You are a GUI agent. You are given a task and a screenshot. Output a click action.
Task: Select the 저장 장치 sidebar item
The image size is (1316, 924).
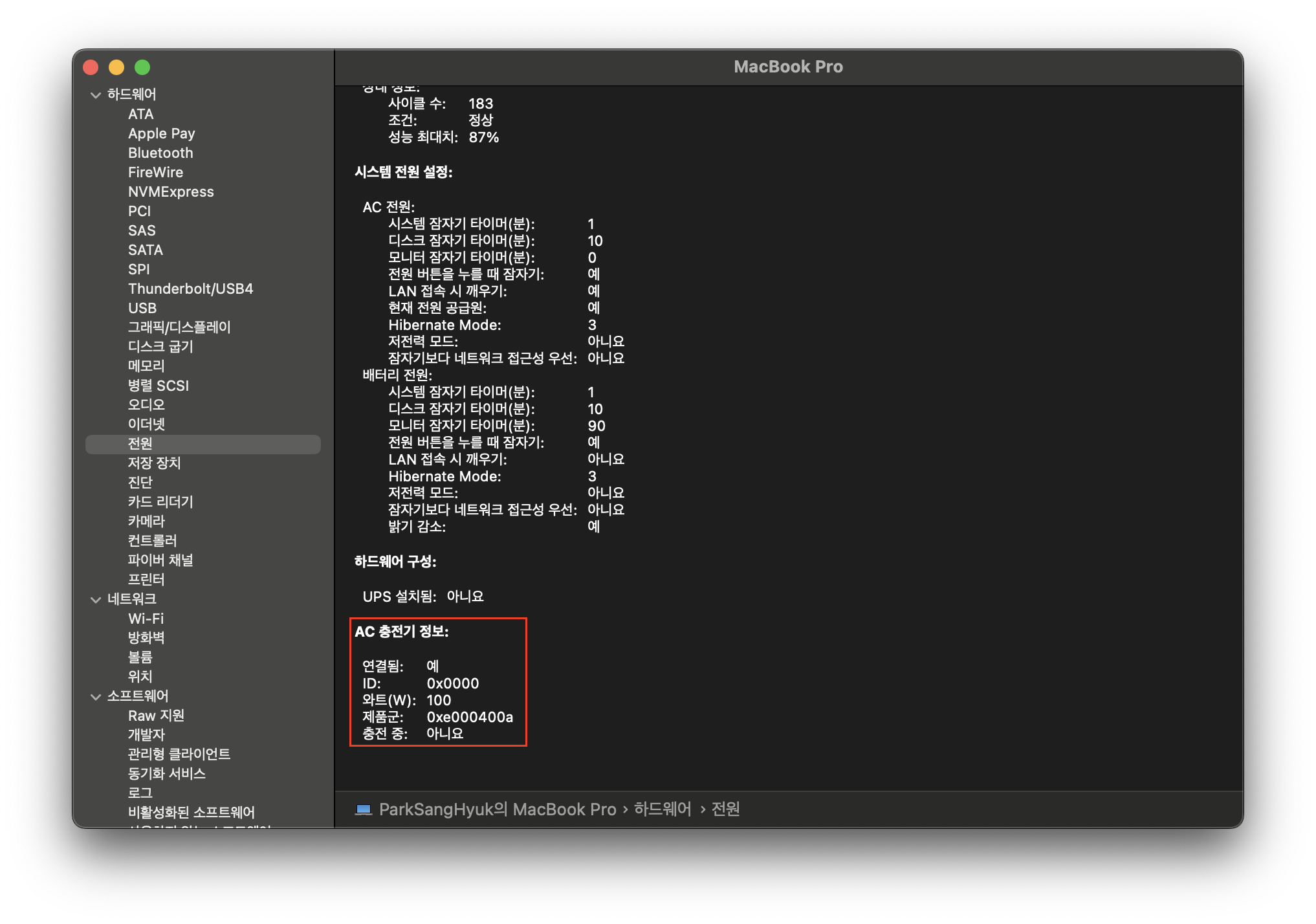tap(154, 463)
